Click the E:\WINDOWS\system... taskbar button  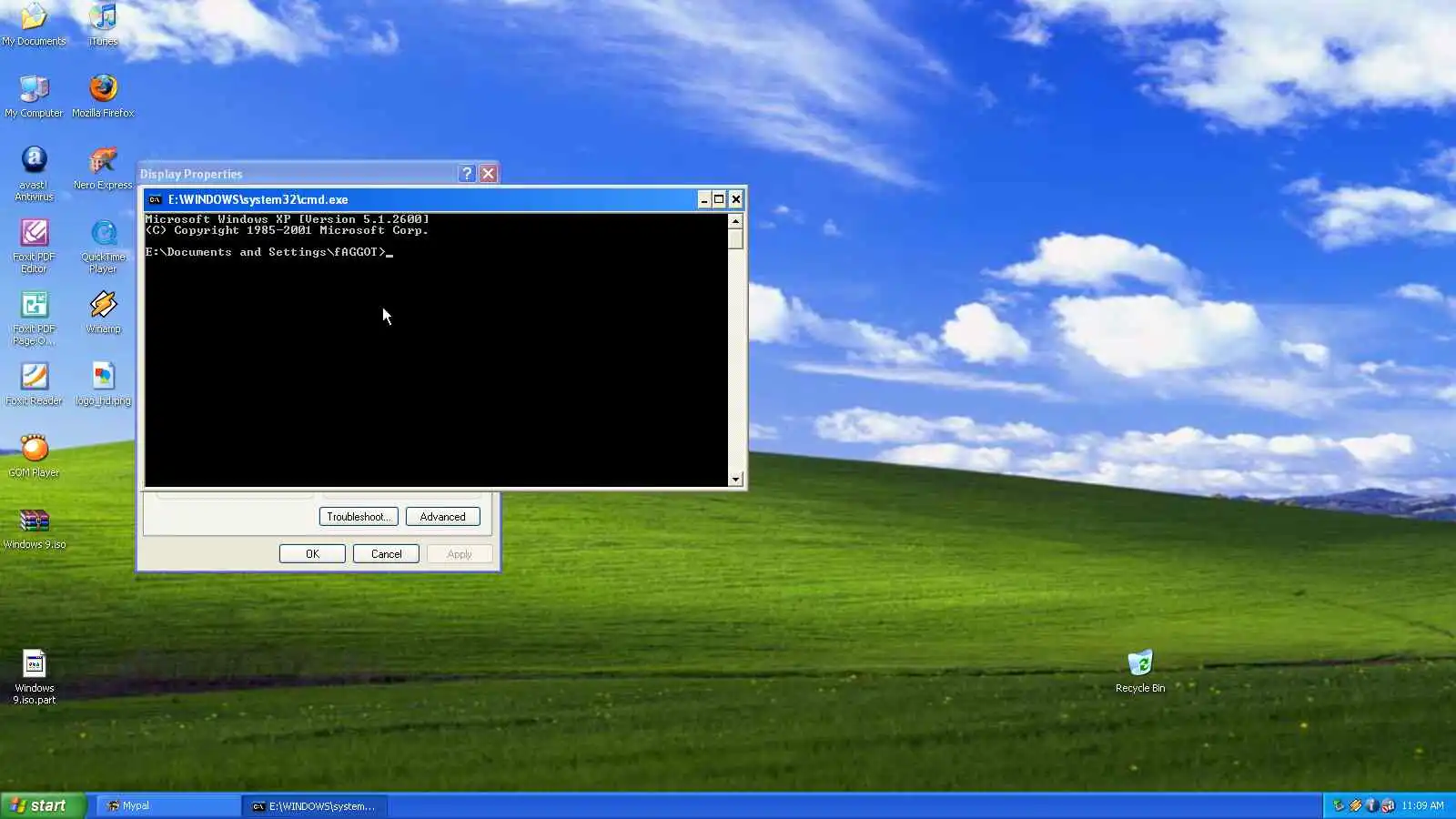pos(315,805)
